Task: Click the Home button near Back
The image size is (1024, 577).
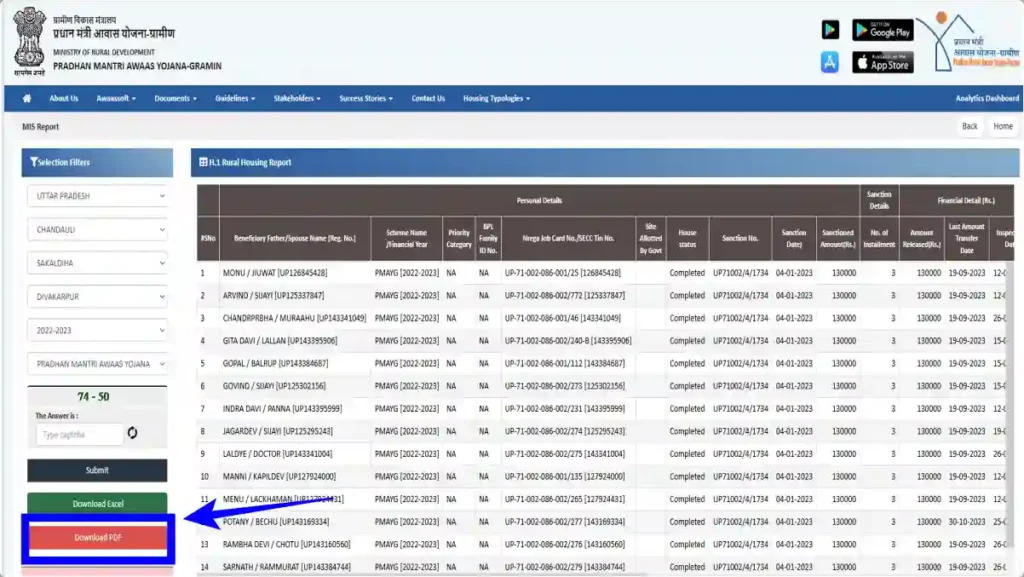Action: tap(1003, 127)
